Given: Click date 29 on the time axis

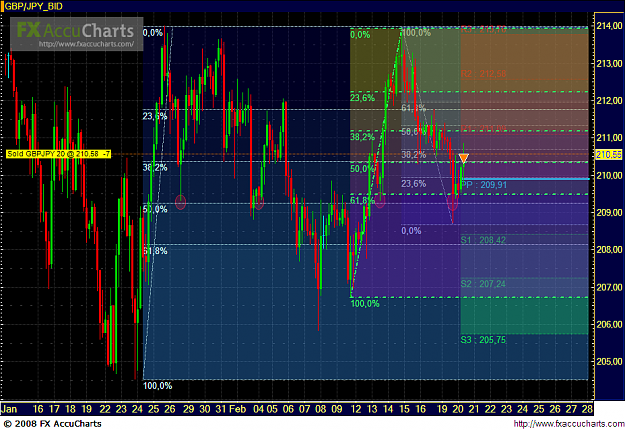Looking at the screenshot, I should 189,409.
